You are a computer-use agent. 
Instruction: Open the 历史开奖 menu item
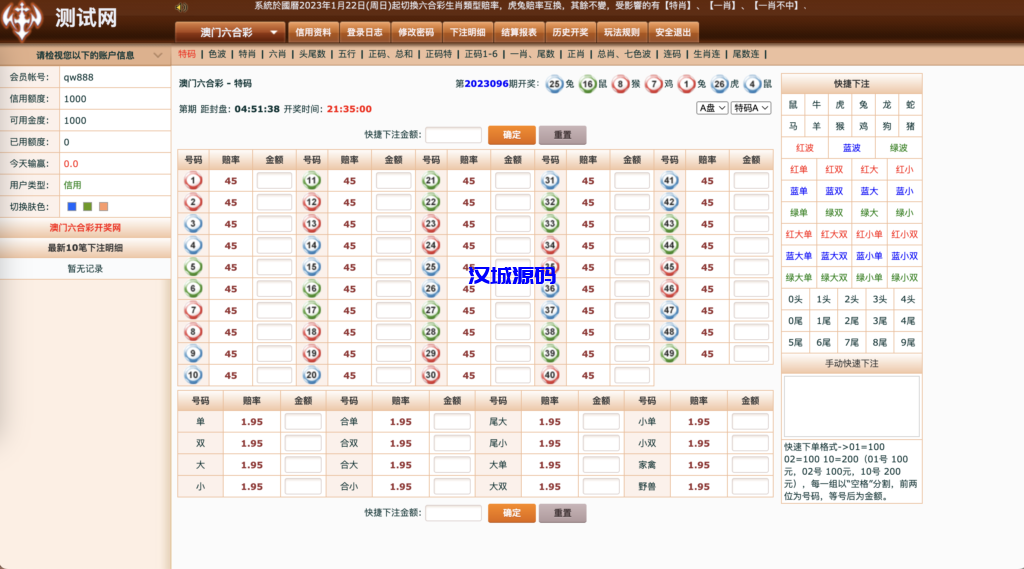tap(572, 32)
